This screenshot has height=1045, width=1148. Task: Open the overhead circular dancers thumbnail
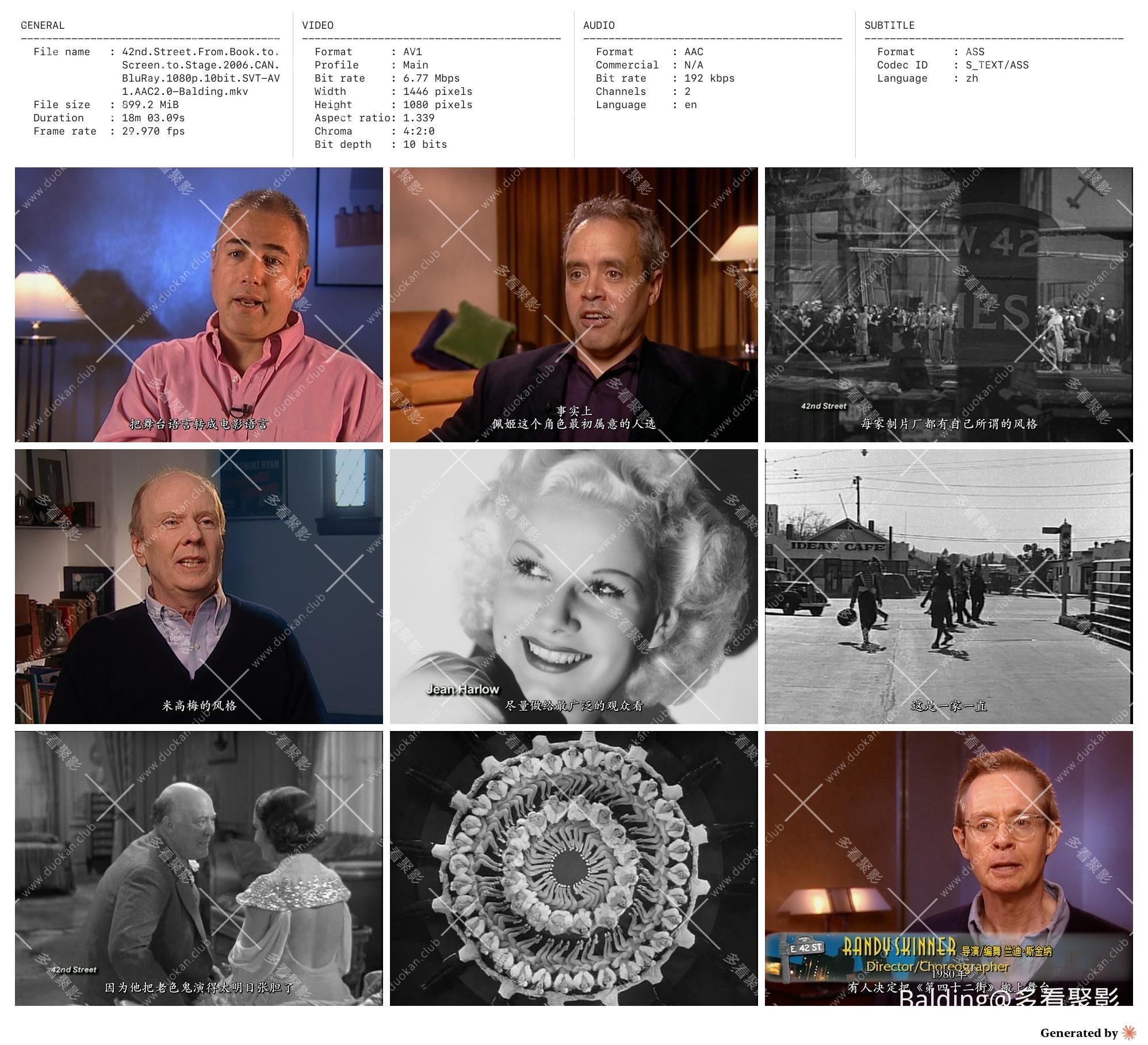[574, 868]
